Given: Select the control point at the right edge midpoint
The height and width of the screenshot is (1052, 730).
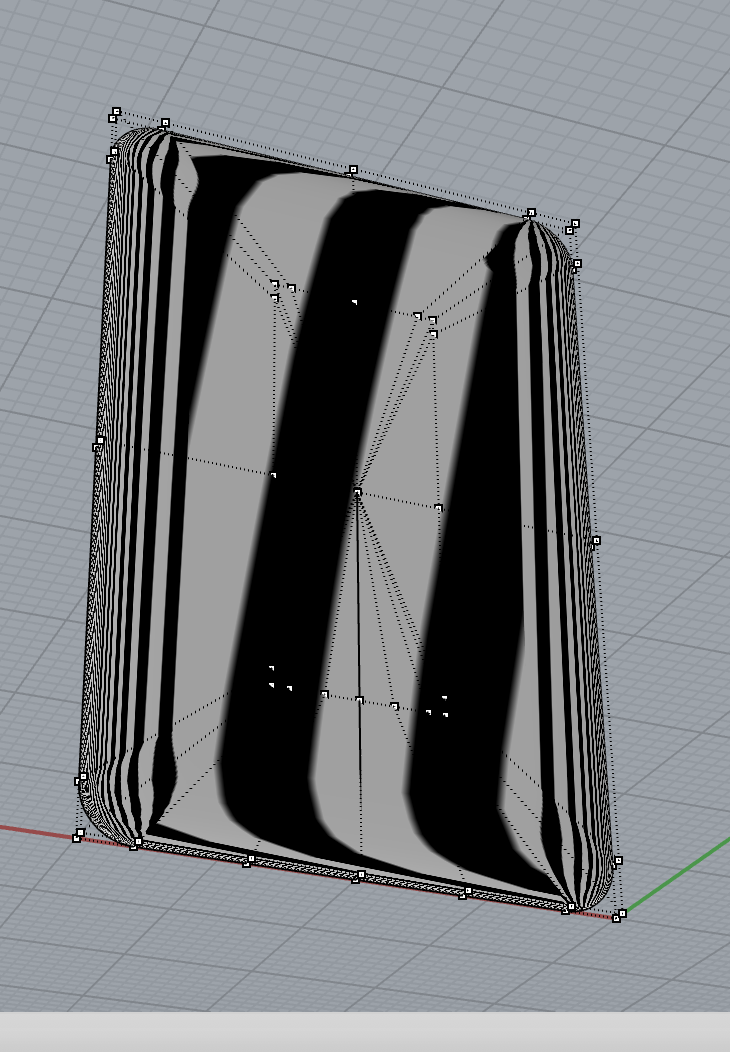Looking at the screenshot, I should click(x=596, y=540).
